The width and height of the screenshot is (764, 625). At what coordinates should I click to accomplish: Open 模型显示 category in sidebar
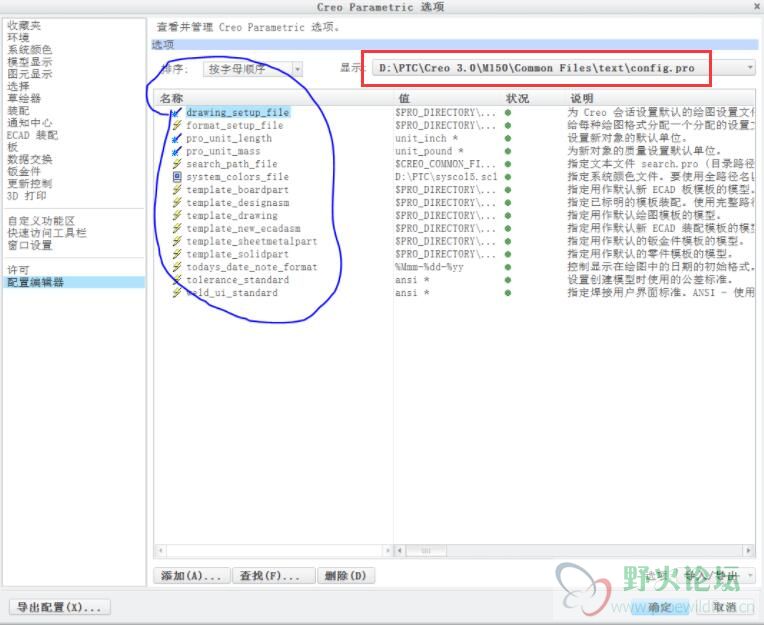click(29, 62)
